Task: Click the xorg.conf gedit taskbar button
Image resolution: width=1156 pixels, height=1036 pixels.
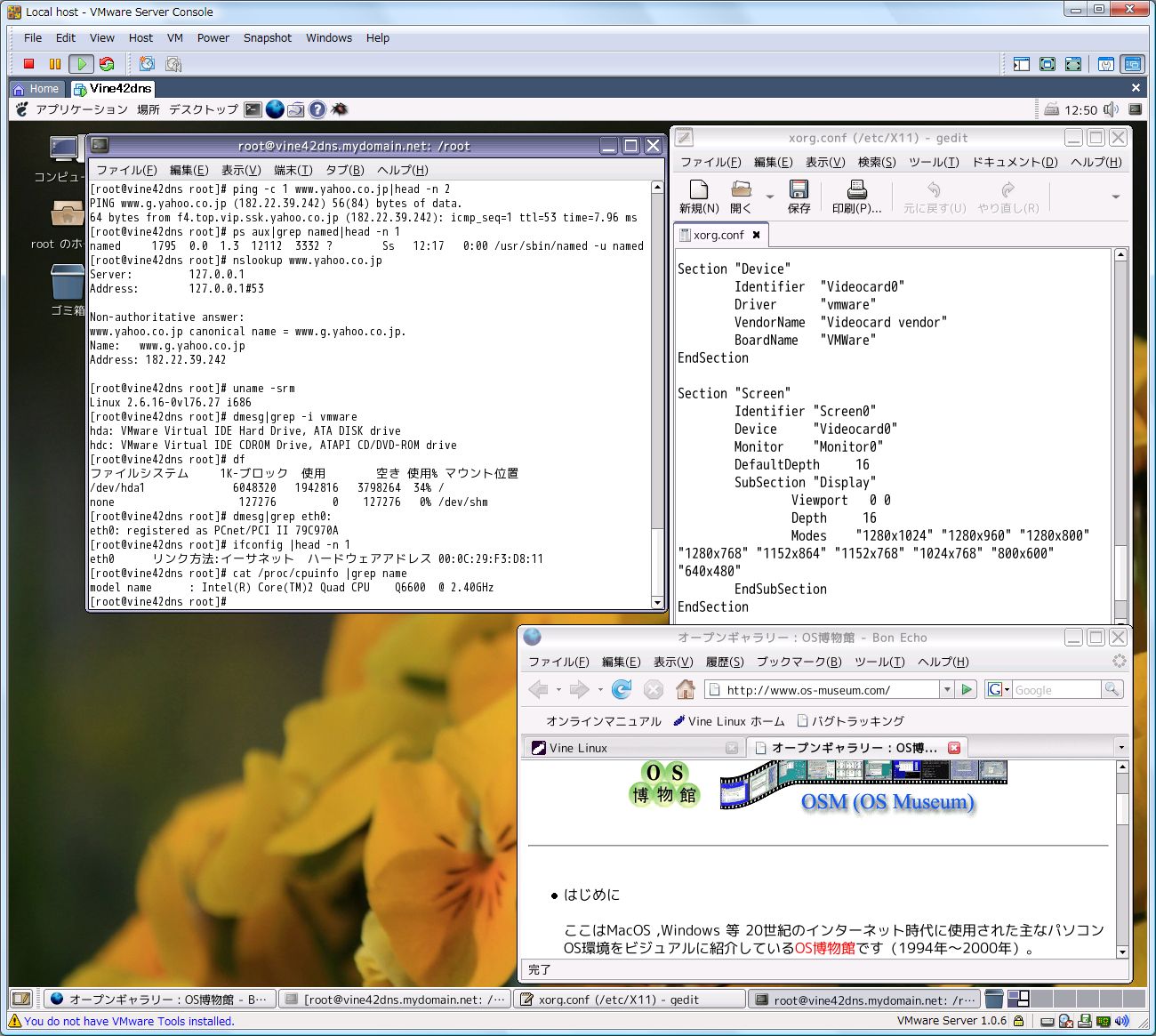Action: pyautogui.click(x=630, y=999)
